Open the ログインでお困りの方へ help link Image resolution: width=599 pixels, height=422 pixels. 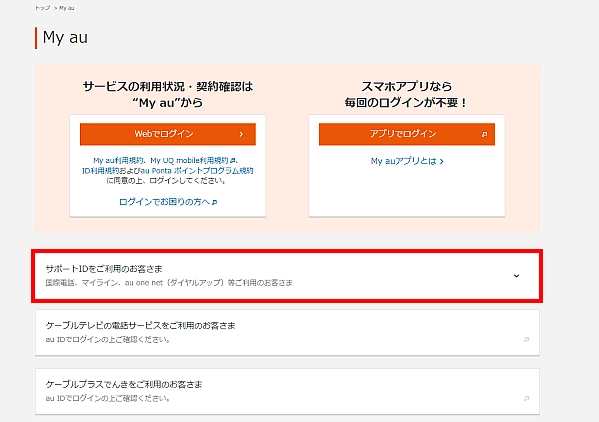pos(168,202)
